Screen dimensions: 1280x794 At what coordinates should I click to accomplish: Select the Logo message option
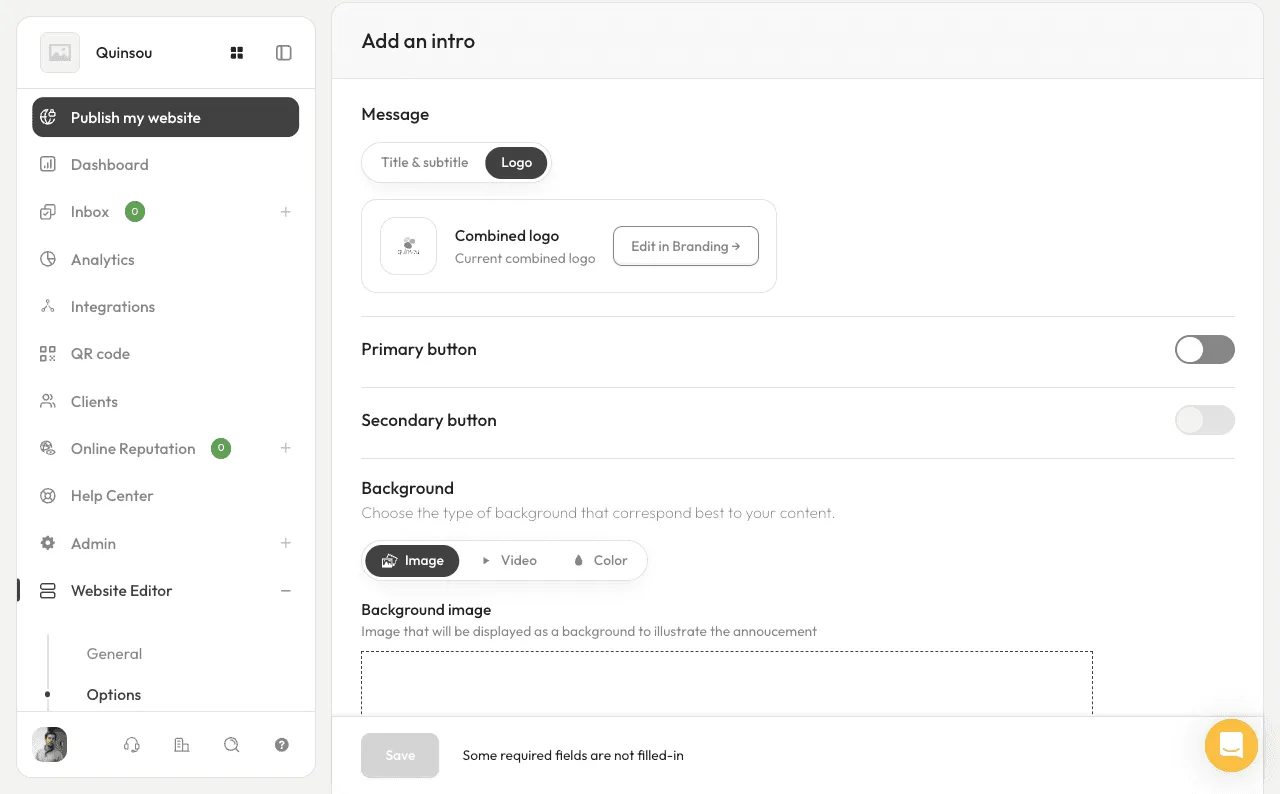coord(516,163)
